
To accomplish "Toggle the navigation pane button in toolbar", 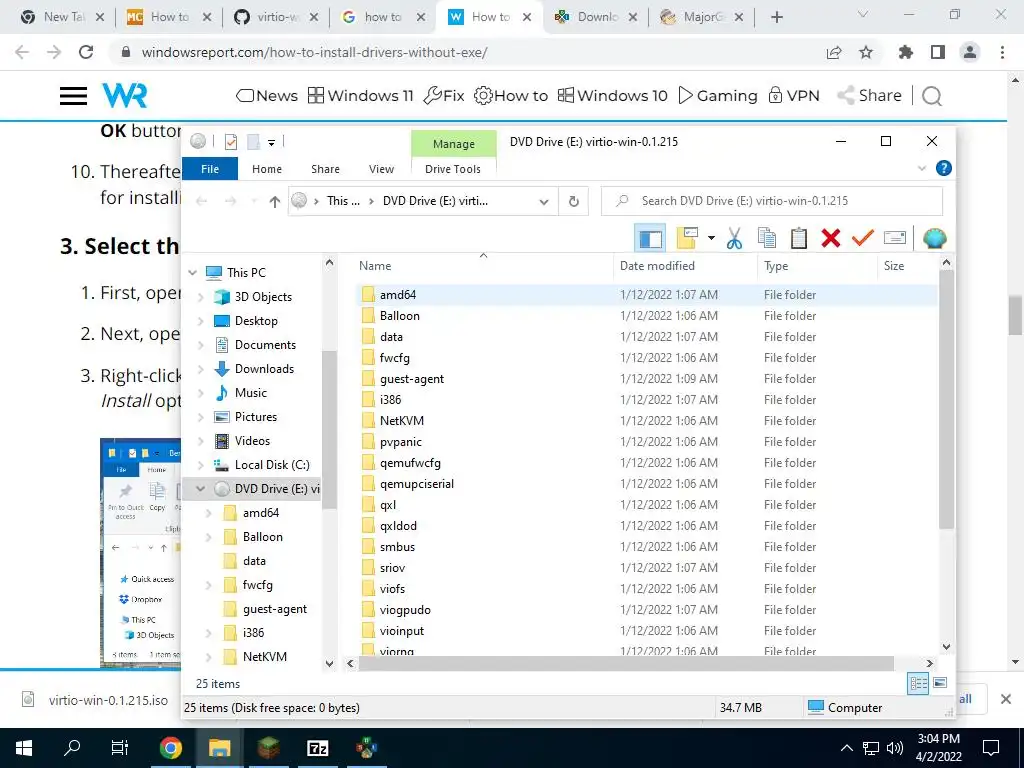I will point(650,238).
